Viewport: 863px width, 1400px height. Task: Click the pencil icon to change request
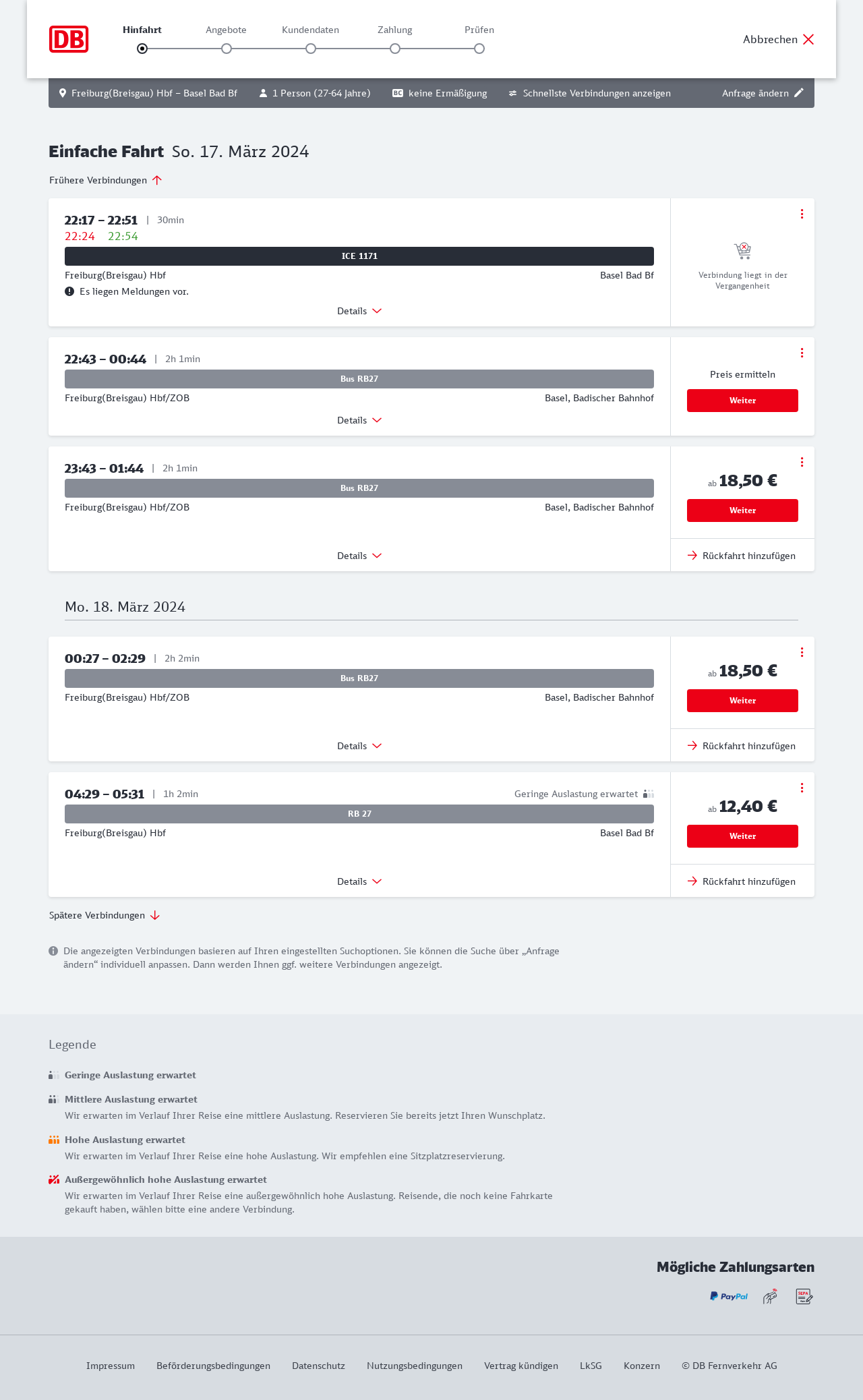click(x=799, y=93)
